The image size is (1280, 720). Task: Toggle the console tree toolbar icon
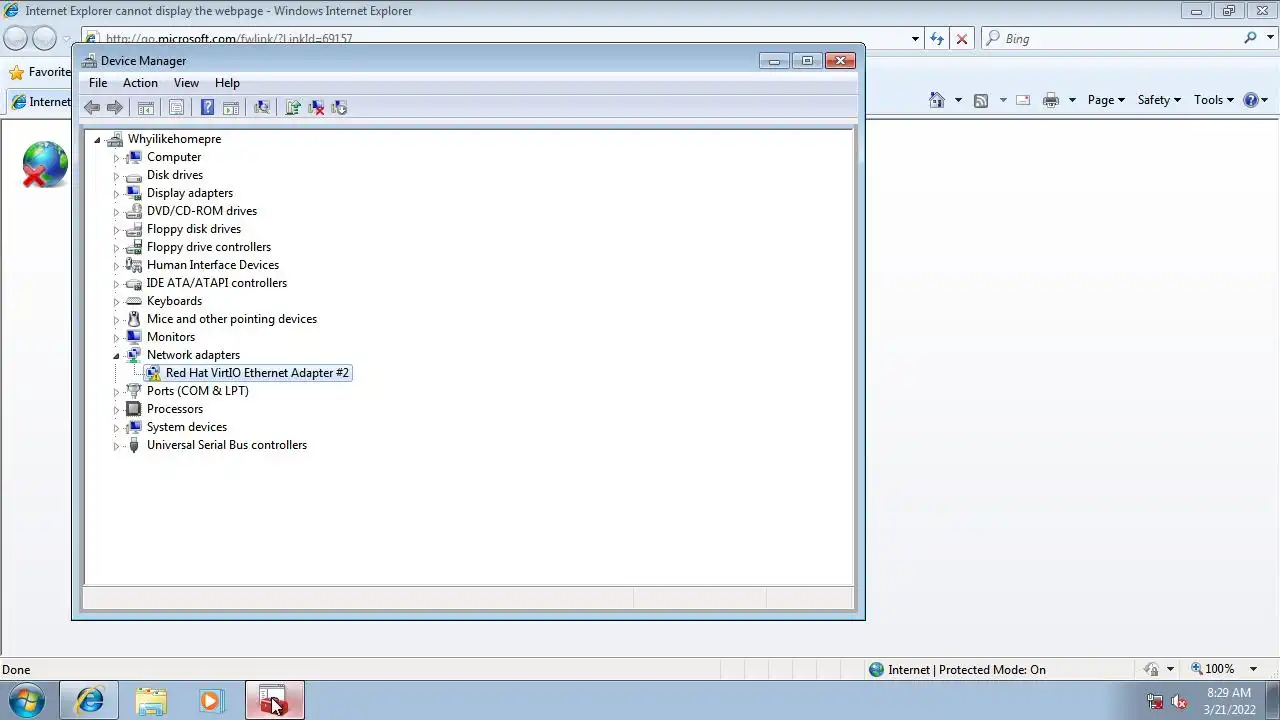pyautogui.click(x=146, y=107)
